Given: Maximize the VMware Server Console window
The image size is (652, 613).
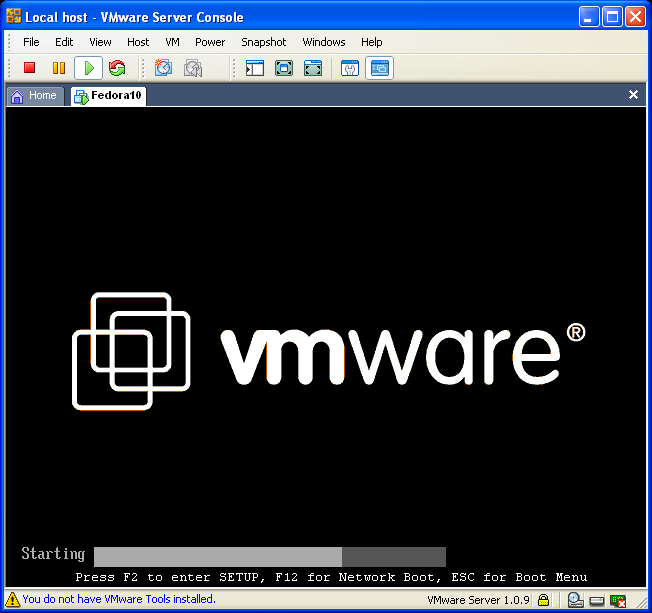Looking at the screenshot, I should point(612,17).
